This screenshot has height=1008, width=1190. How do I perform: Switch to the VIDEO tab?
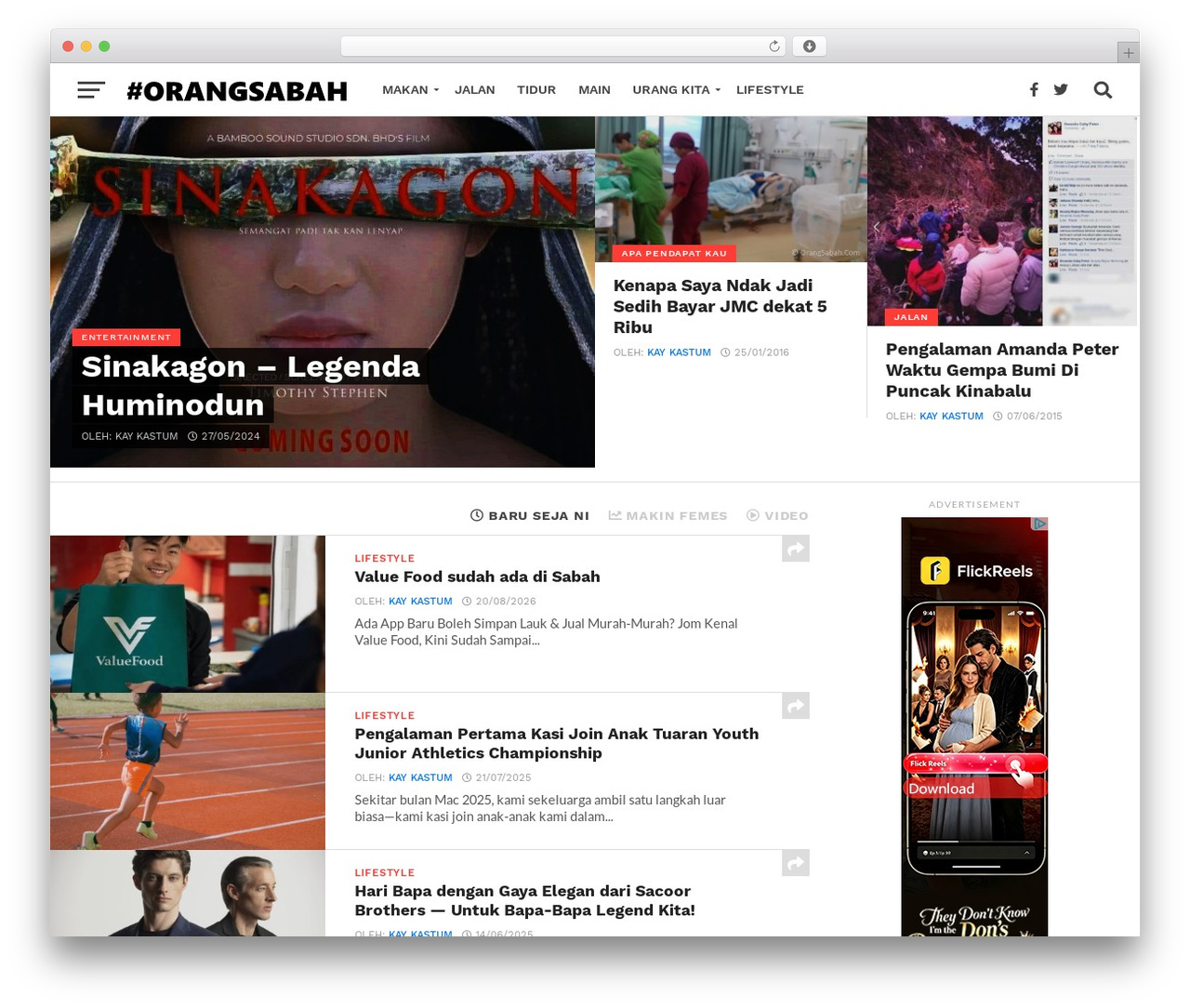777,516
